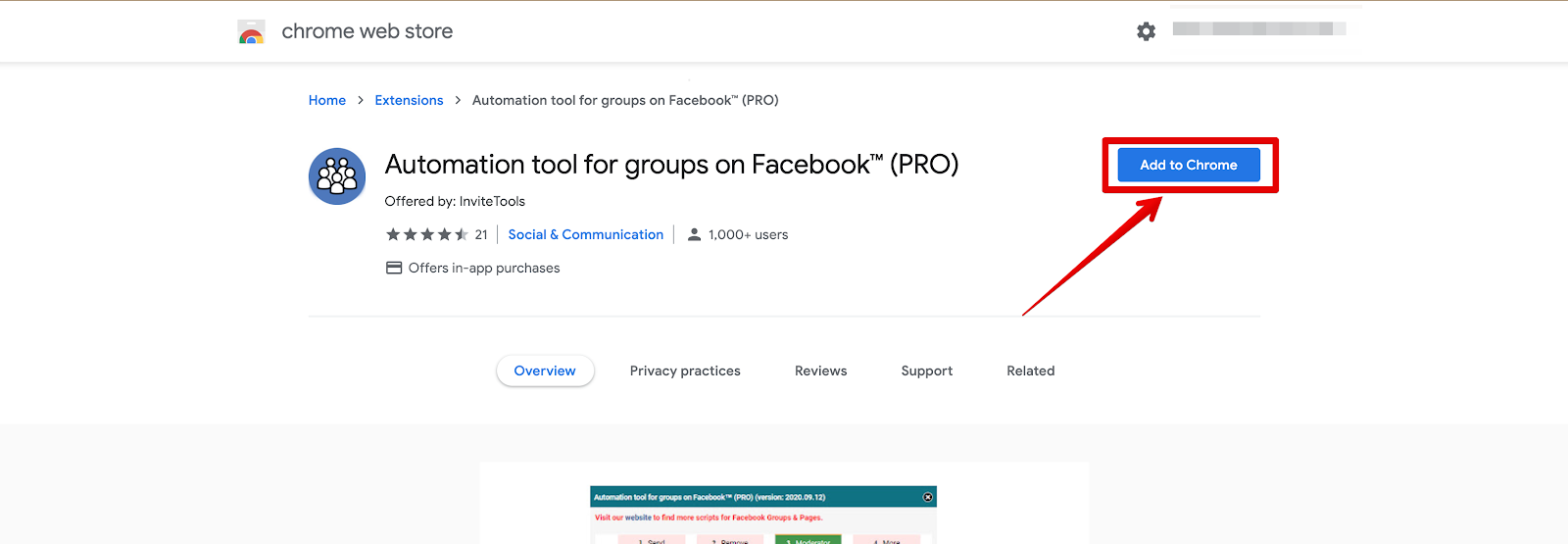The image size is (1568, 544).
Task: Click the rating count 21
Action: point(481,234)
